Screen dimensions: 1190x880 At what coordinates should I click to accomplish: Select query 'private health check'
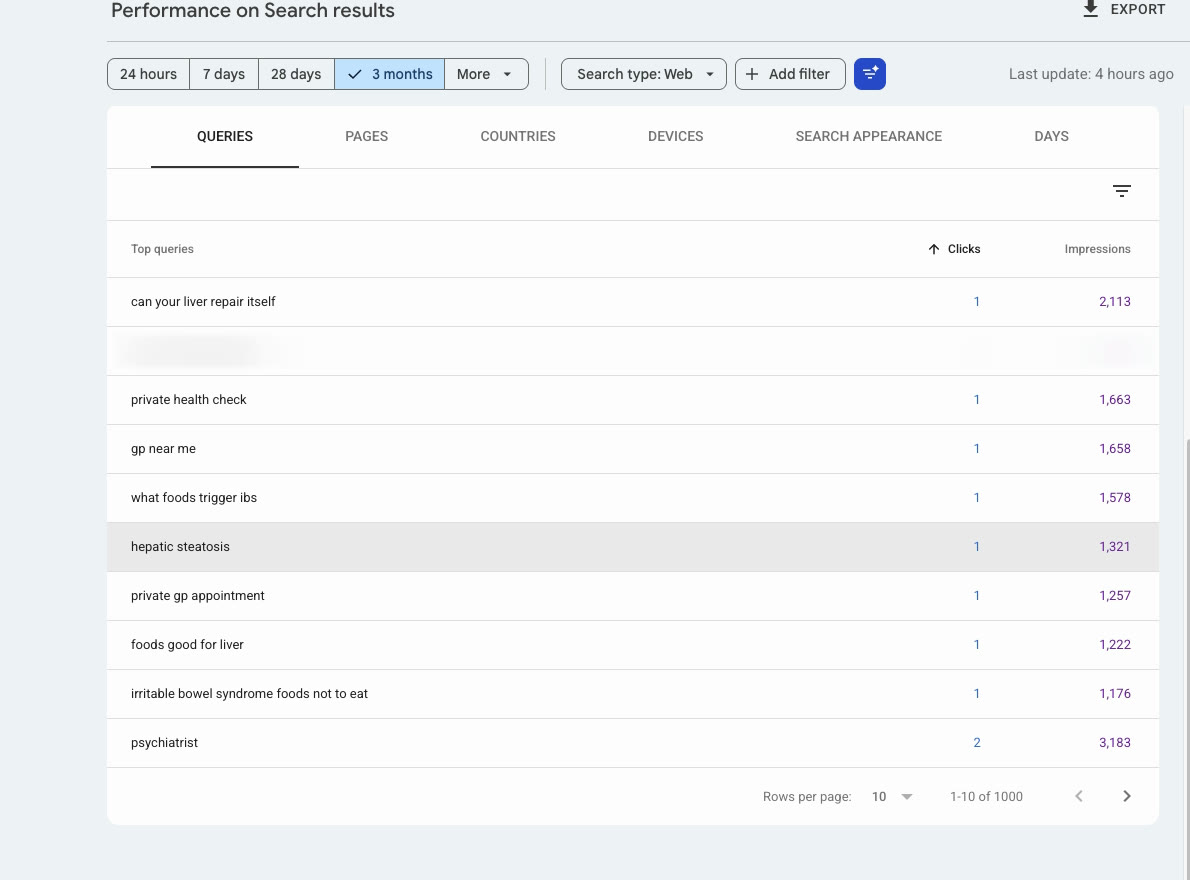(188, 400)
